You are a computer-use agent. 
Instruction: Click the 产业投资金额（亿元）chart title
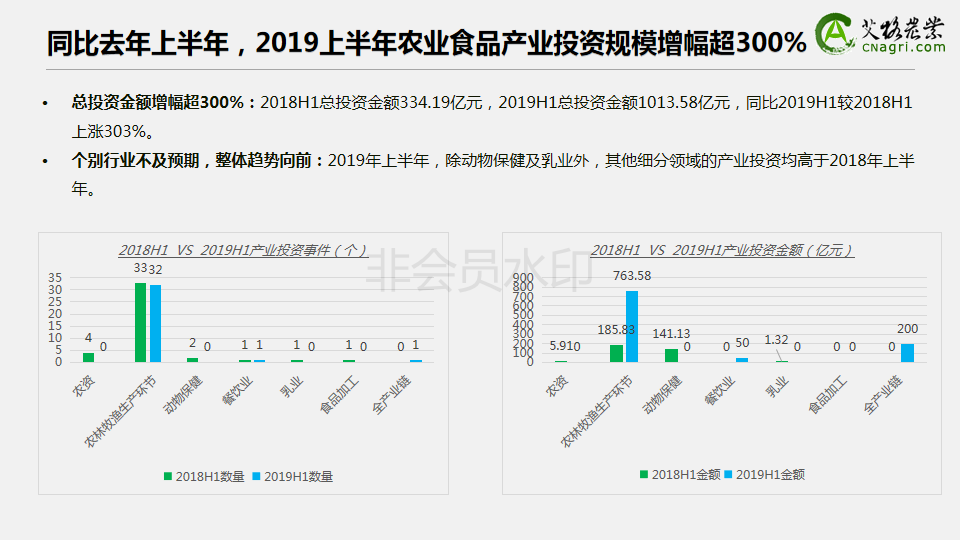722,250
